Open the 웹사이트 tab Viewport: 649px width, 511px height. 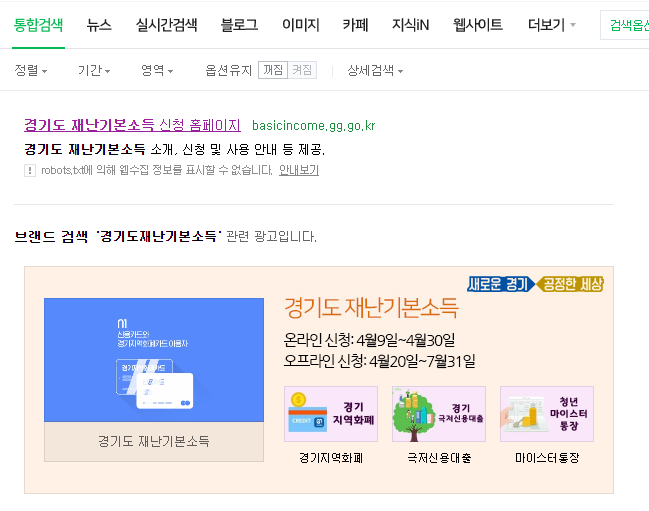478,25
